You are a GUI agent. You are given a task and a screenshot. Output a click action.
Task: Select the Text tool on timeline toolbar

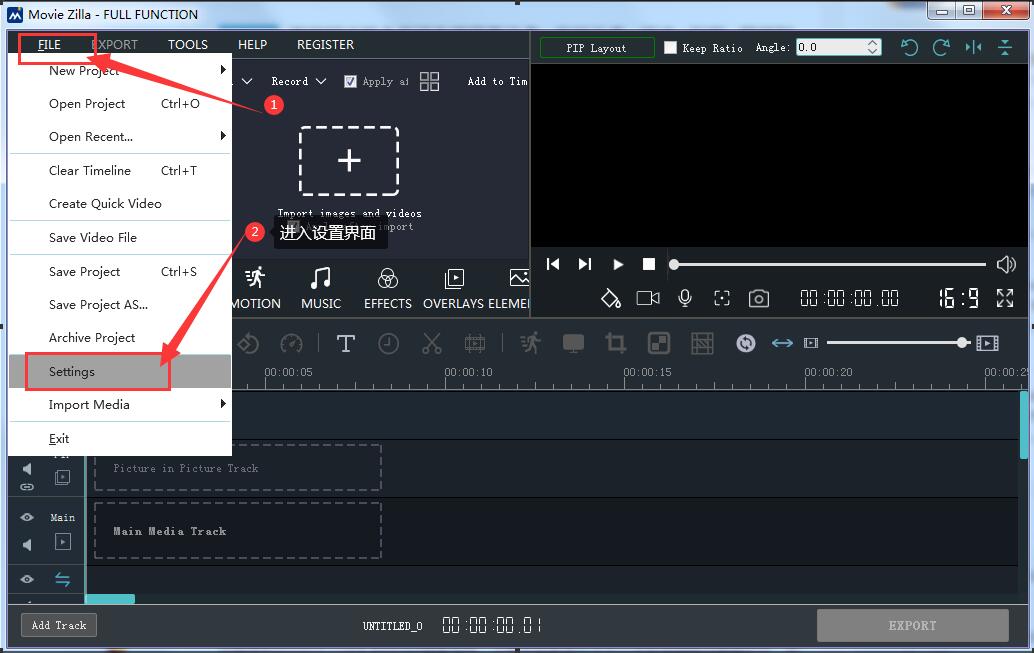pyautogui.click(x=346, y=344)
